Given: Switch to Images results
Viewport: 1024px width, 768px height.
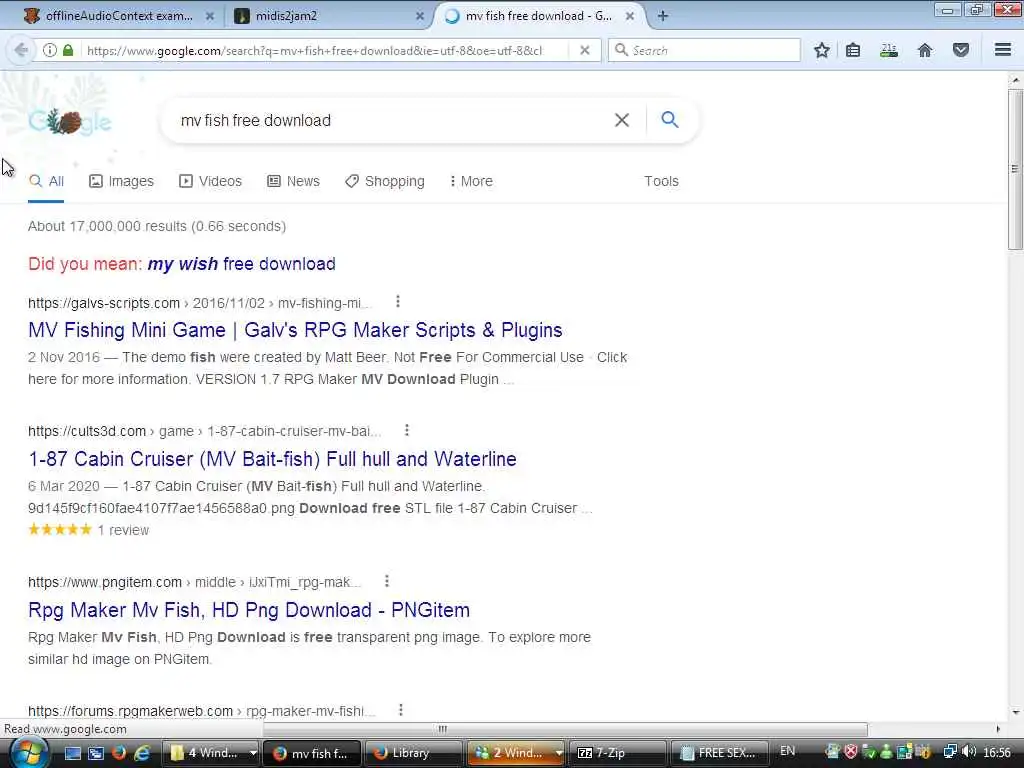Looking at the screenshot, I should click(121, 182).
